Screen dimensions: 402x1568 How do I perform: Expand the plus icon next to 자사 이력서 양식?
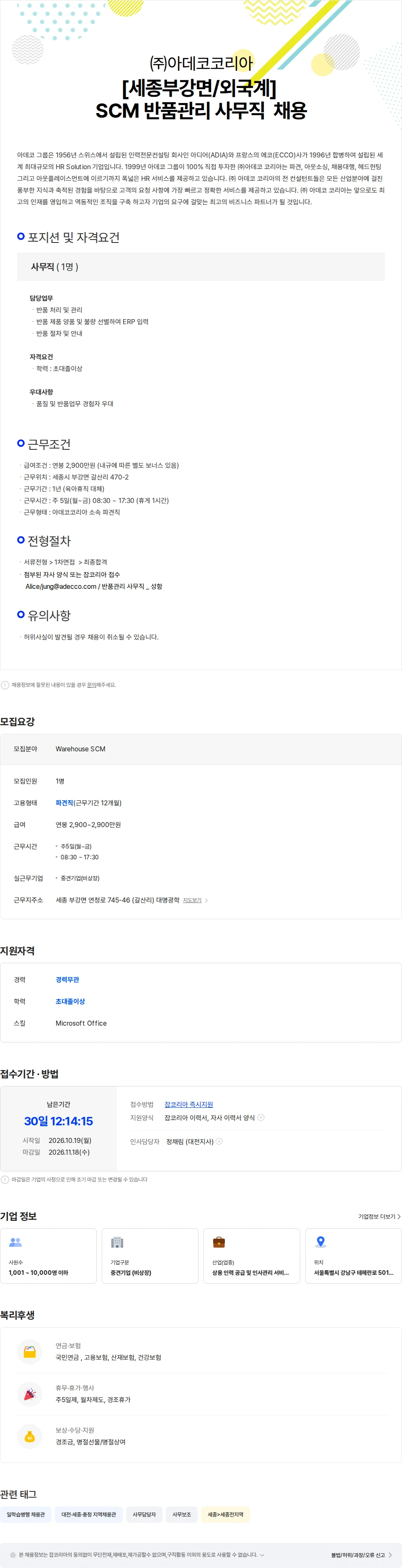point(261,1117)
